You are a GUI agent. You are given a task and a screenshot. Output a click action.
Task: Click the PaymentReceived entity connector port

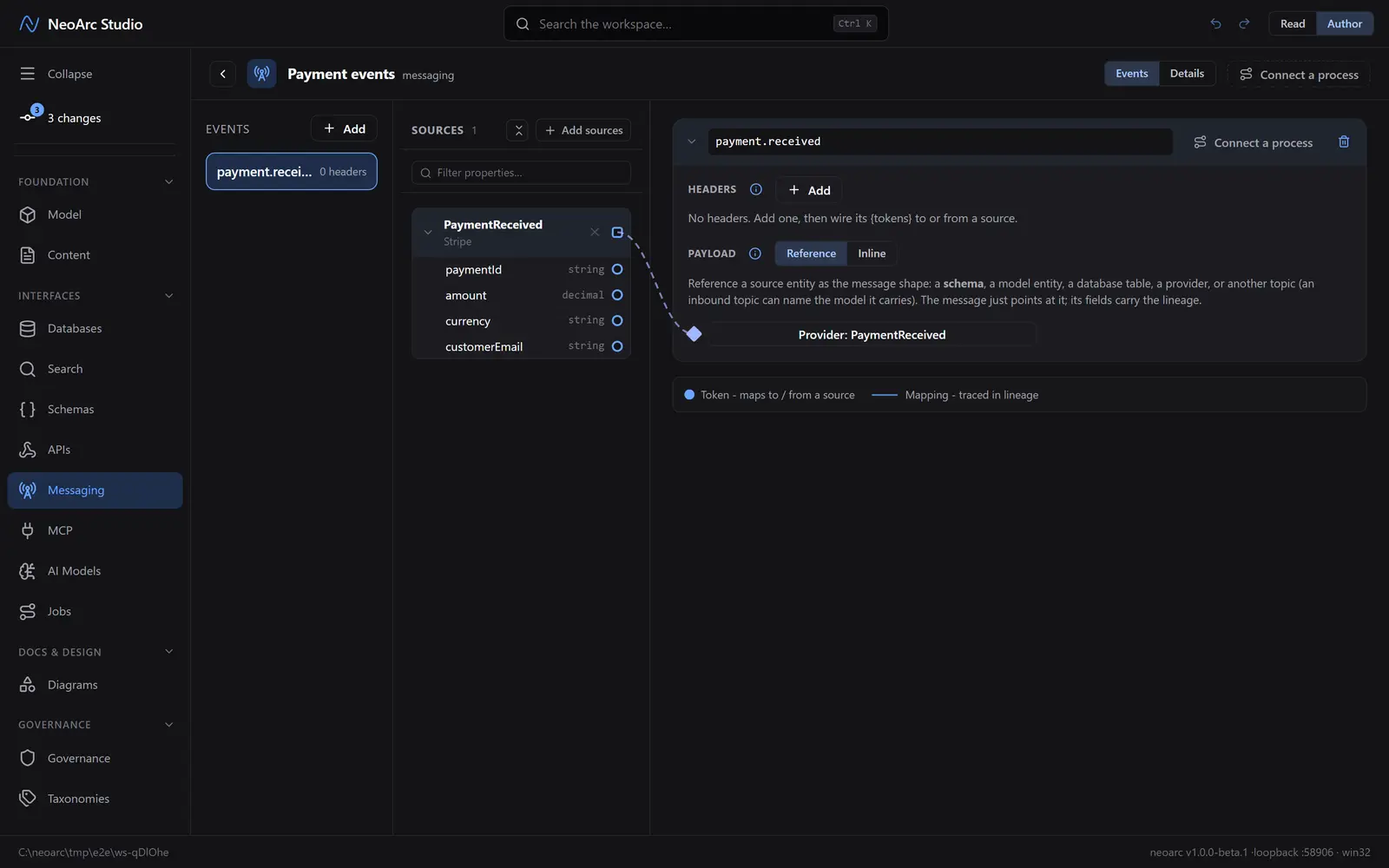617,232
